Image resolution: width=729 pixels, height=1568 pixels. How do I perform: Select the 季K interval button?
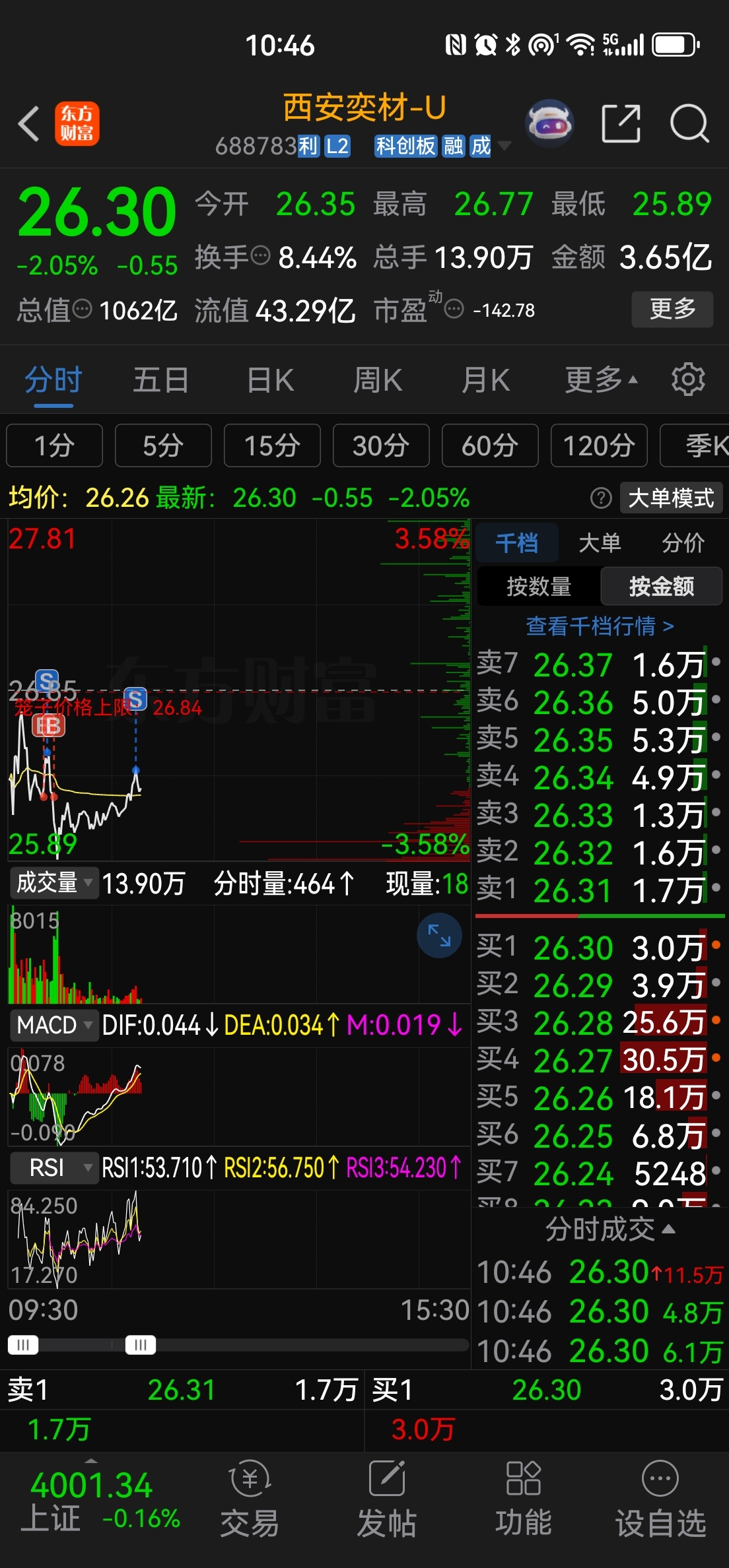click(x=695, y=445)
